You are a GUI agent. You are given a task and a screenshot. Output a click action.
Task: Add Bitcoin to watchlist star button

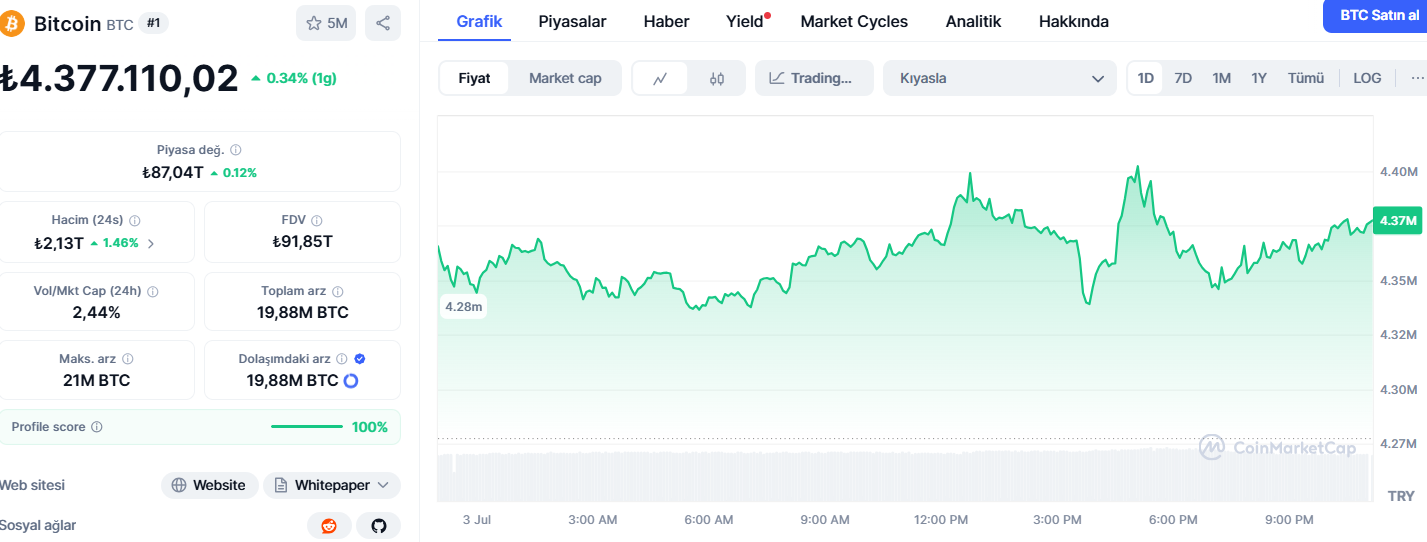pos(326,23)
